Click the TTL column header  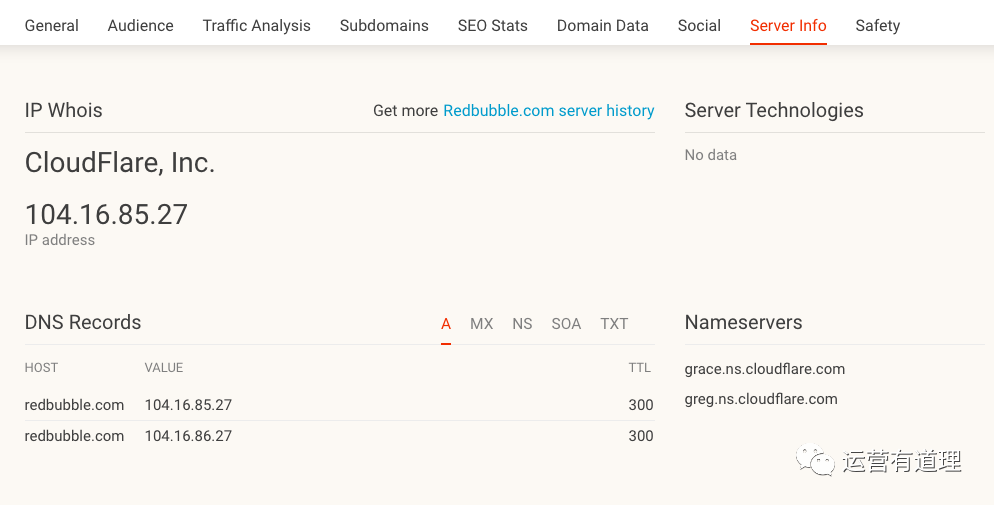tap(640, 368)
